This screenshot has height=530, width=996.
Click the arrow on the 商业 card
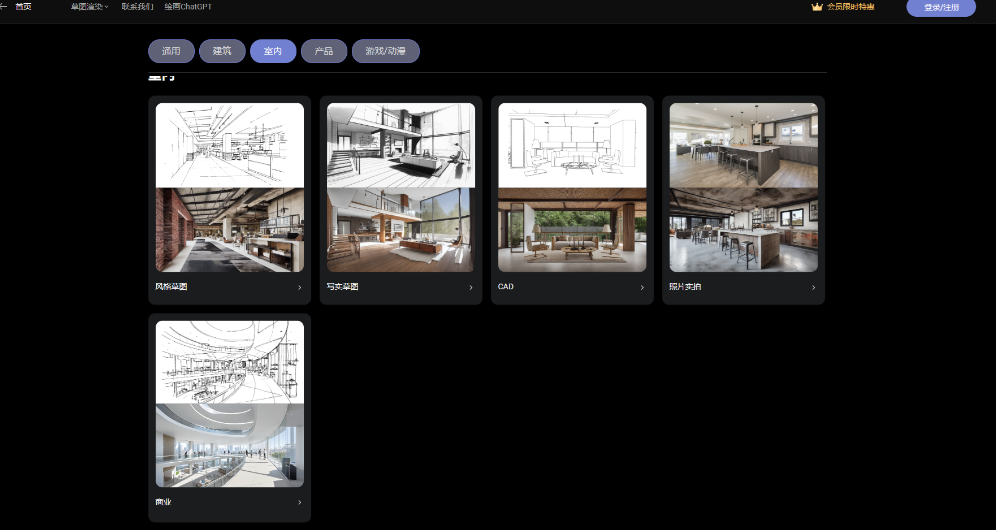pyautogui.click(x=299, y=503)
